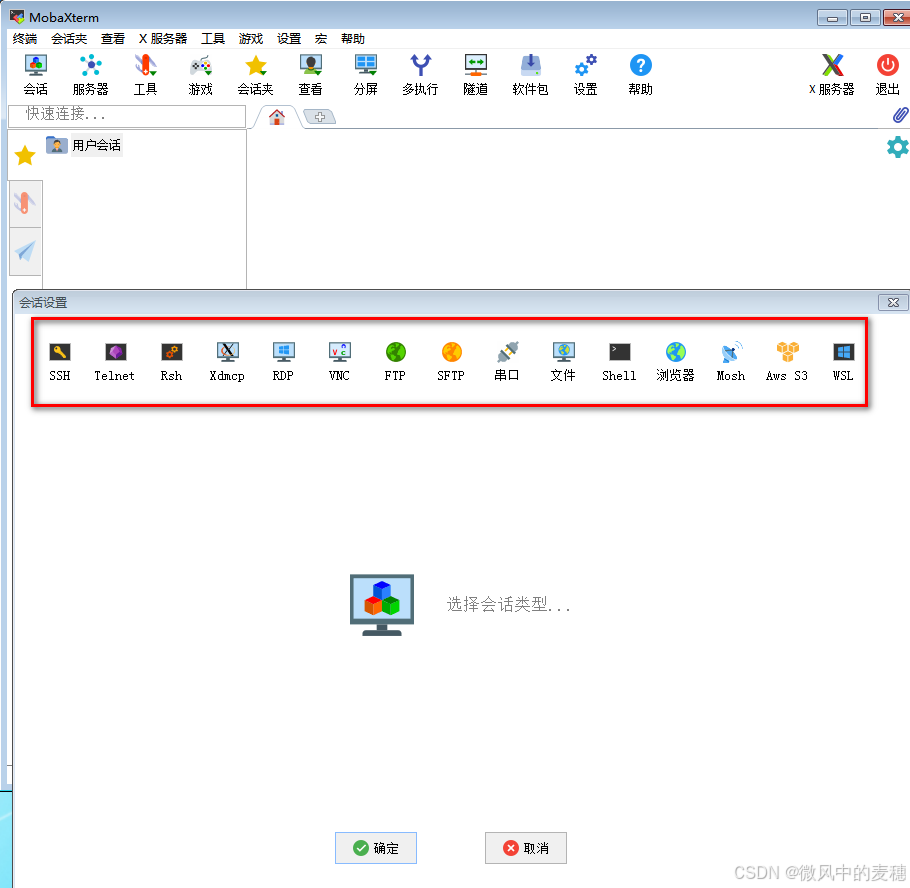This screenshot has width=910, height=888.
Task: Choose FTP session type
Action: (395, 362)
